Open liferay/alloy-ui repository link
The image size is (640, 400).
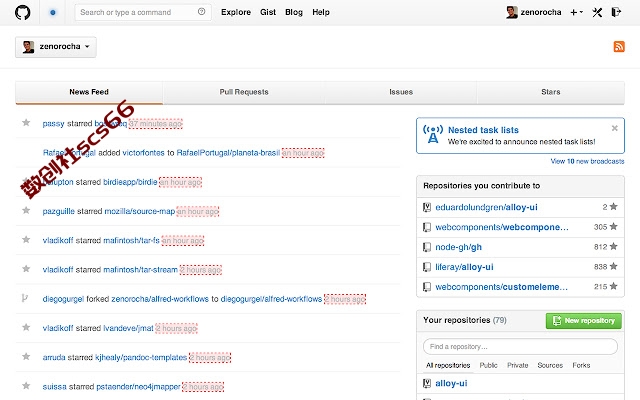coord(464,267)
